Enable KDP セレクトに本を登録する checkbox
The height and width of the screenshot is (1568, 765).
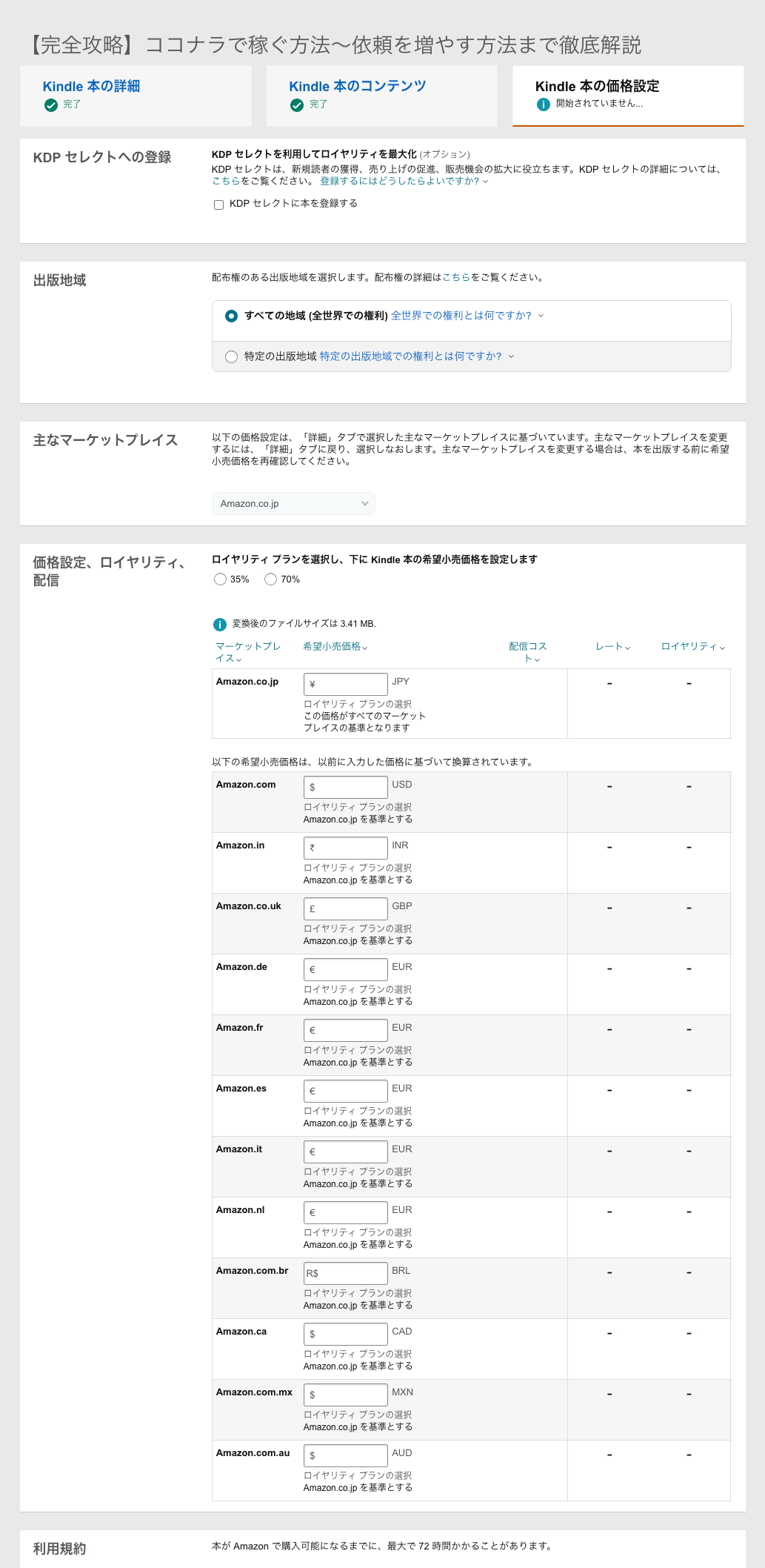218,205
